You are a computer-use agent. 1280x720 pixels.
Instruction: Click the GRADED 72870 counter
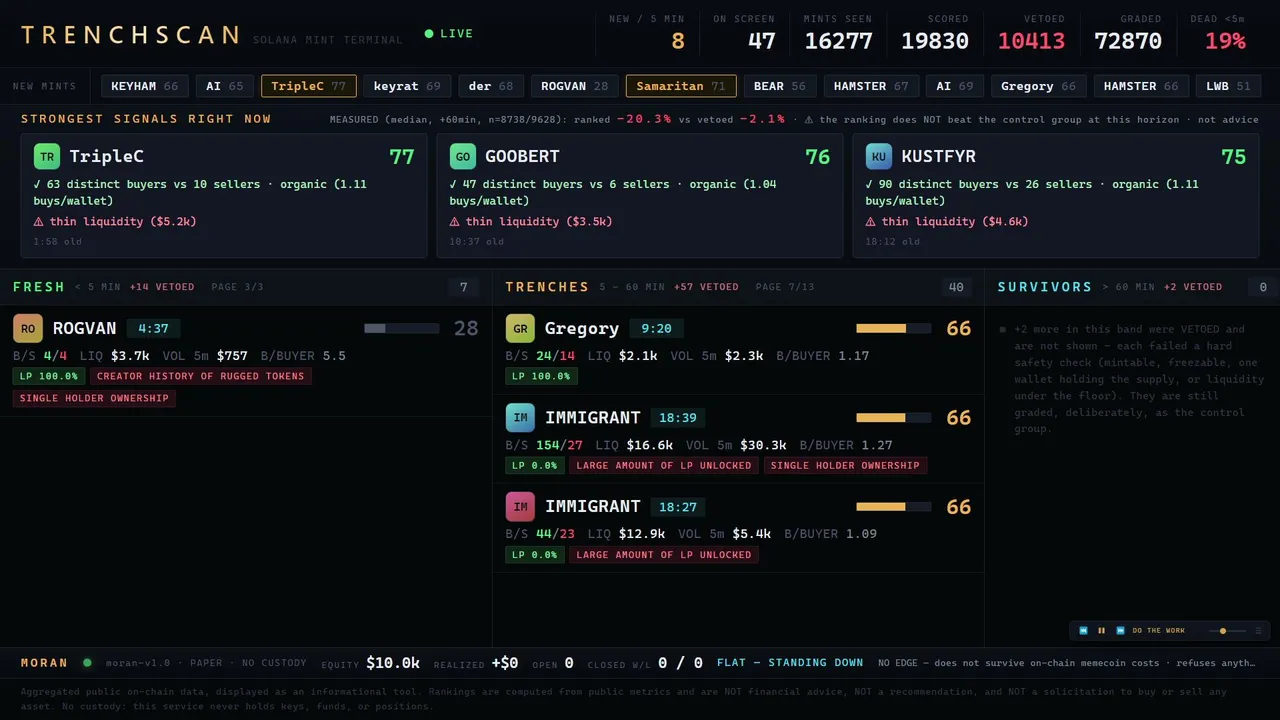coord(1128,33)
